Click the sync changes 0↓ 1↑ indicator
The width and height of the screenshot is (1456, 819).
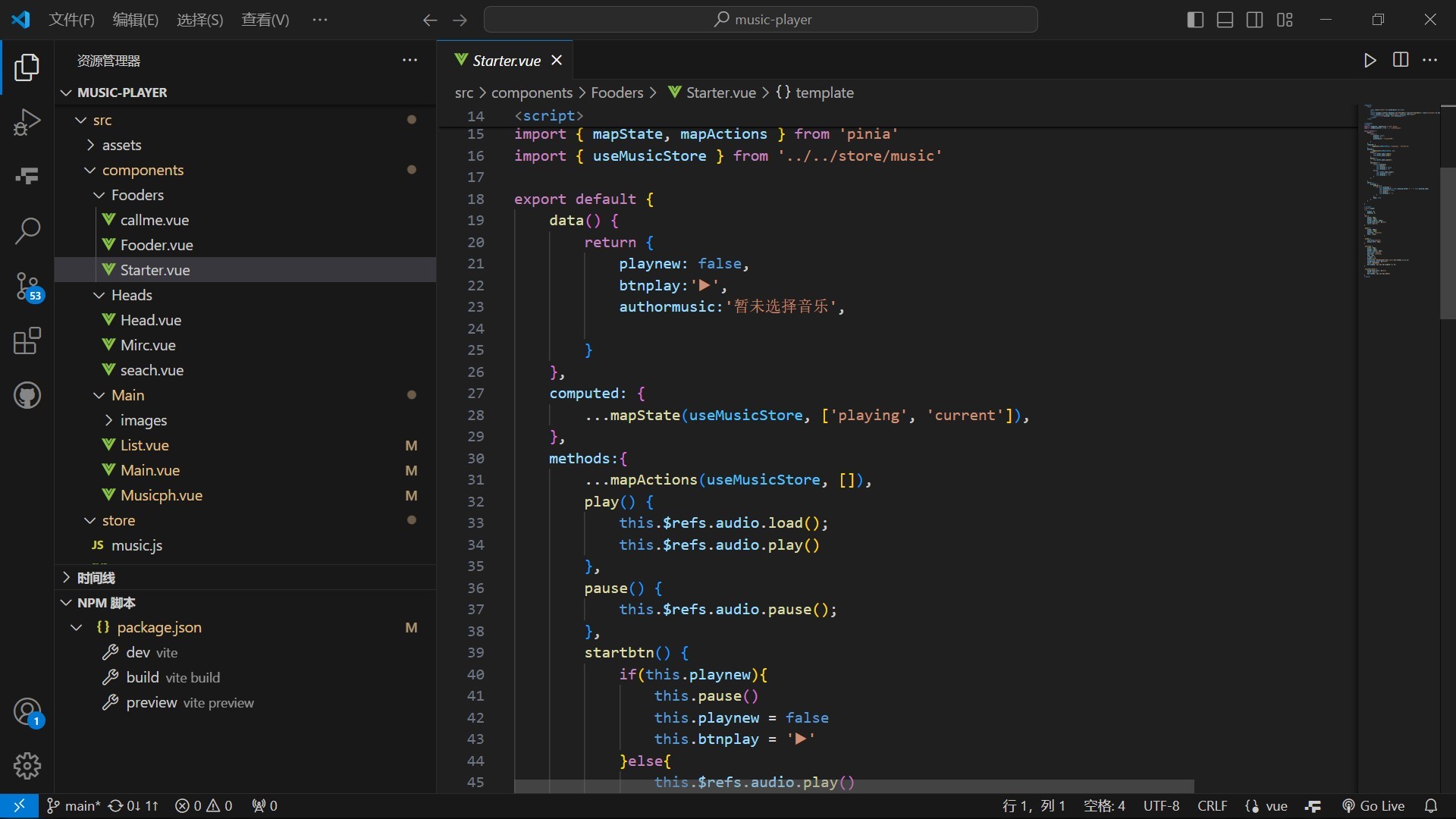pos(133,806)
